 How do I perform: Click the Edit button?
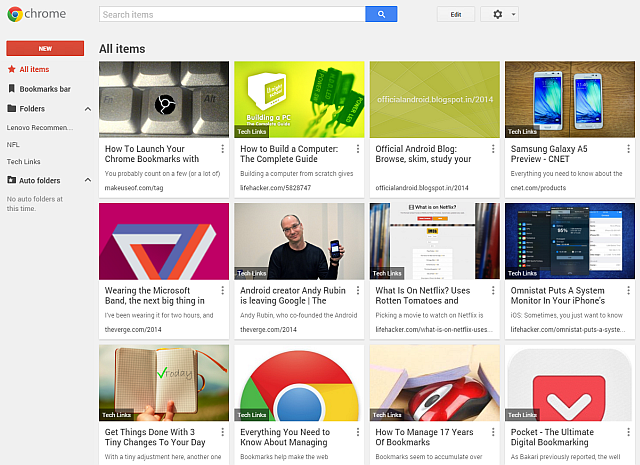(x=456, y=15)
